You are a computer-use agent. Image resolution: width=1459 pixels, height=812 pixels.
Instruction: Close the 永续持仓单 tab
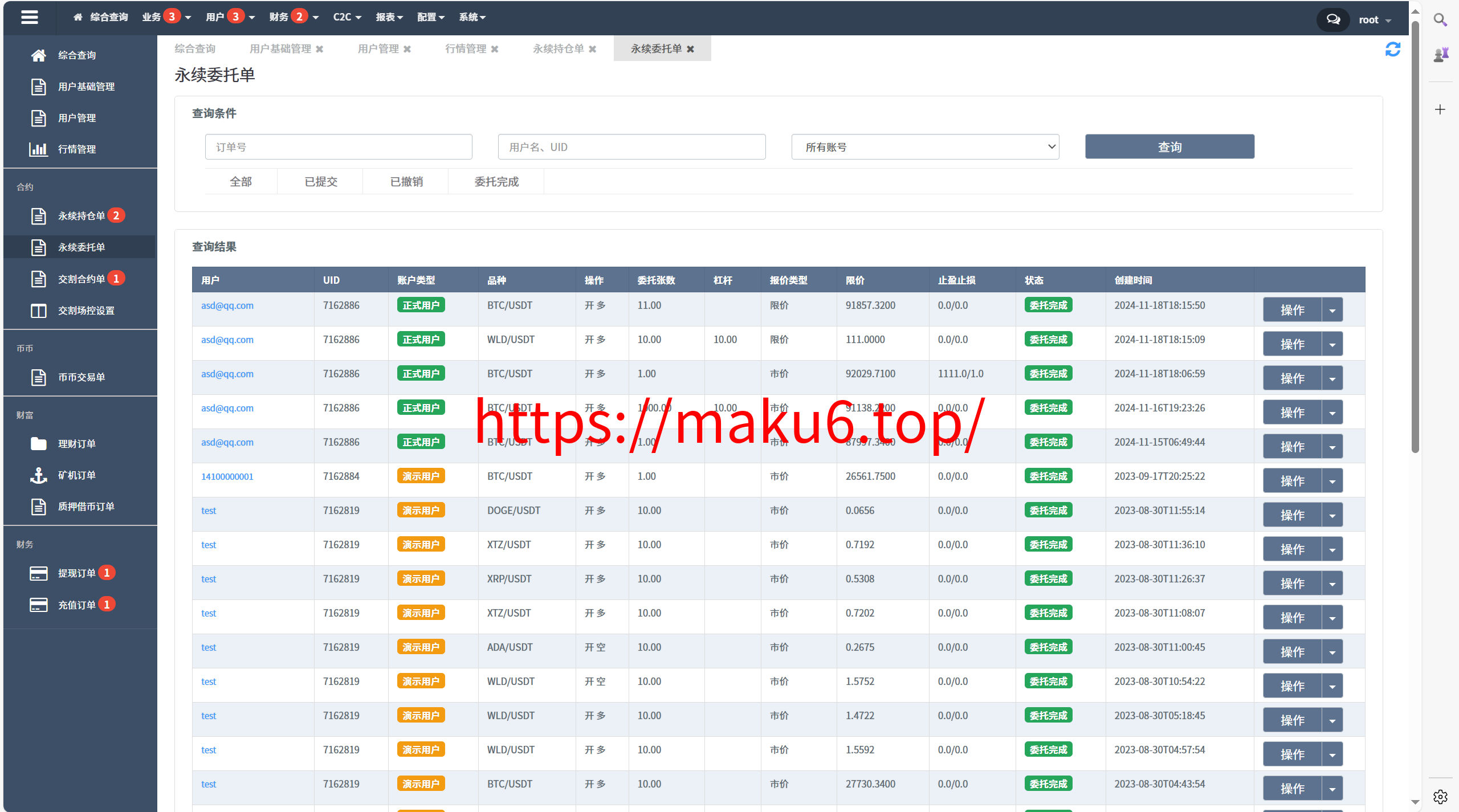593,49
